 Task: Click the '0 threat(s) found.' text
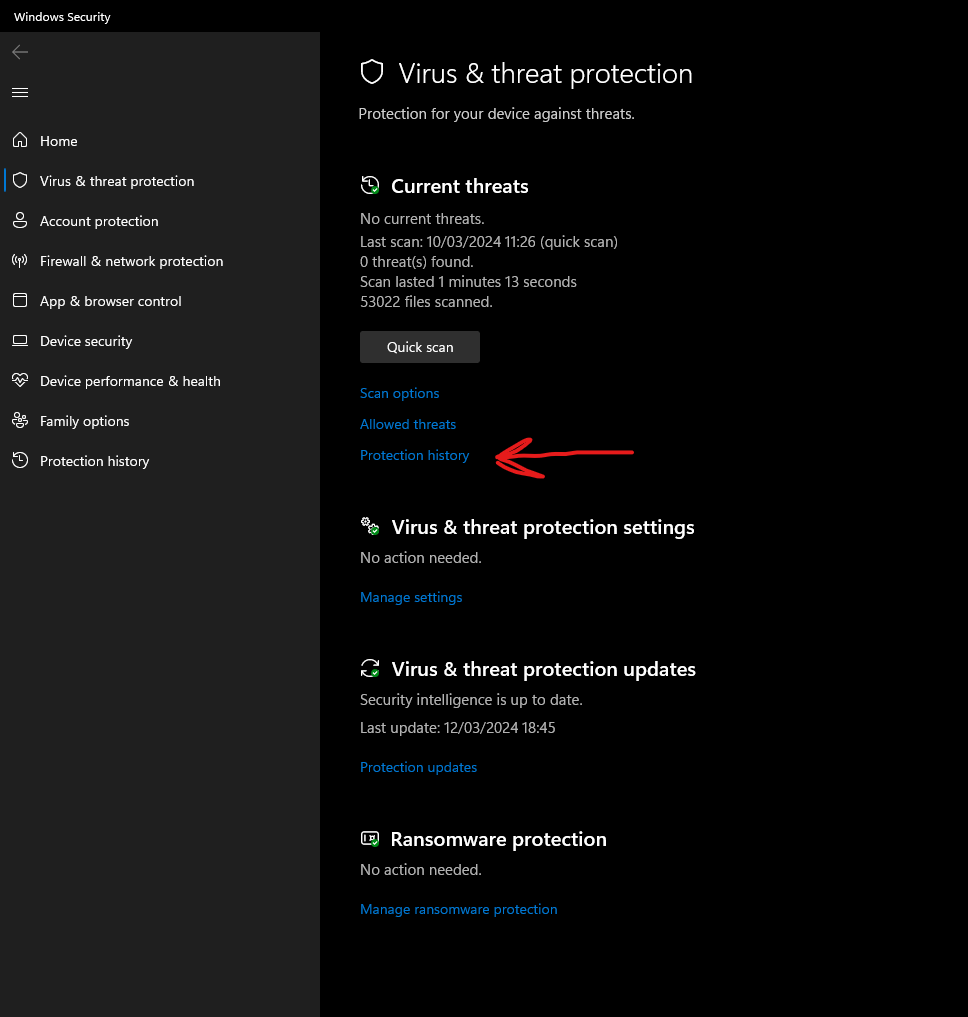pyautogui.click(x=417, y=262)
